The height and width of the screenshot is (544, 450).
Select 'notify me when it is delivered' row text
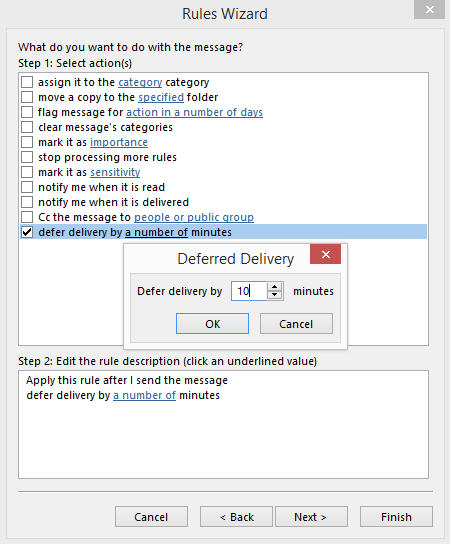pos(113,202)
